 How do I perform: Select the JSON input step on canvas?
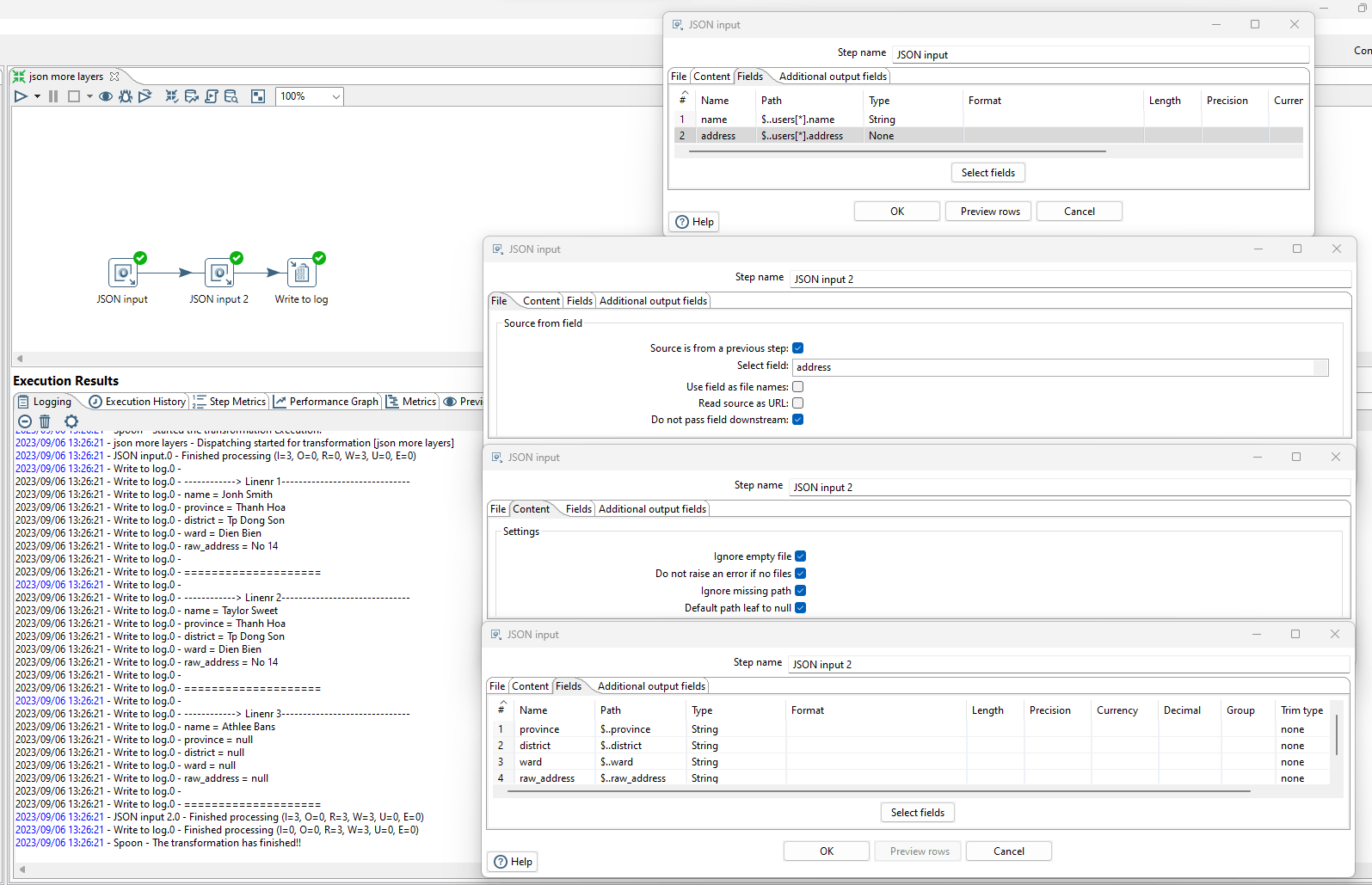tap(123, 273)
